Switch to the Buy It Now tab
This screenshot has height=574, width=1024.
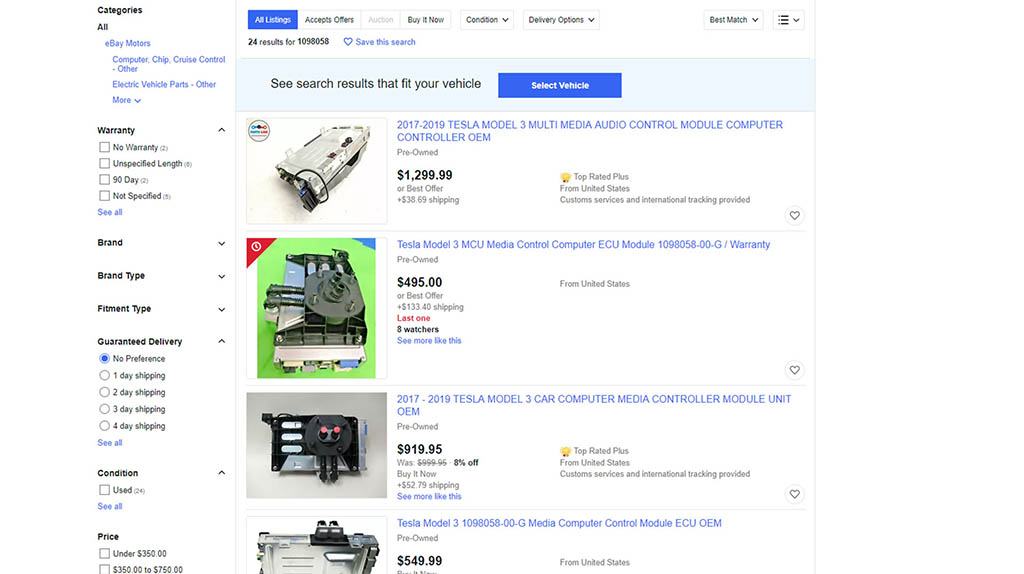426,20
